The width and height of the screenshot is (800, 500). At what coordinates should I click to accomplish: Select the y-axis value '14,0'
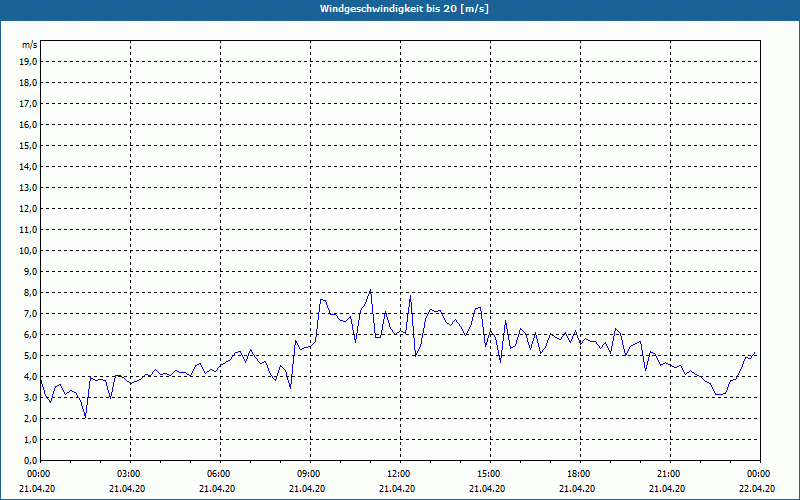(29, 166)
